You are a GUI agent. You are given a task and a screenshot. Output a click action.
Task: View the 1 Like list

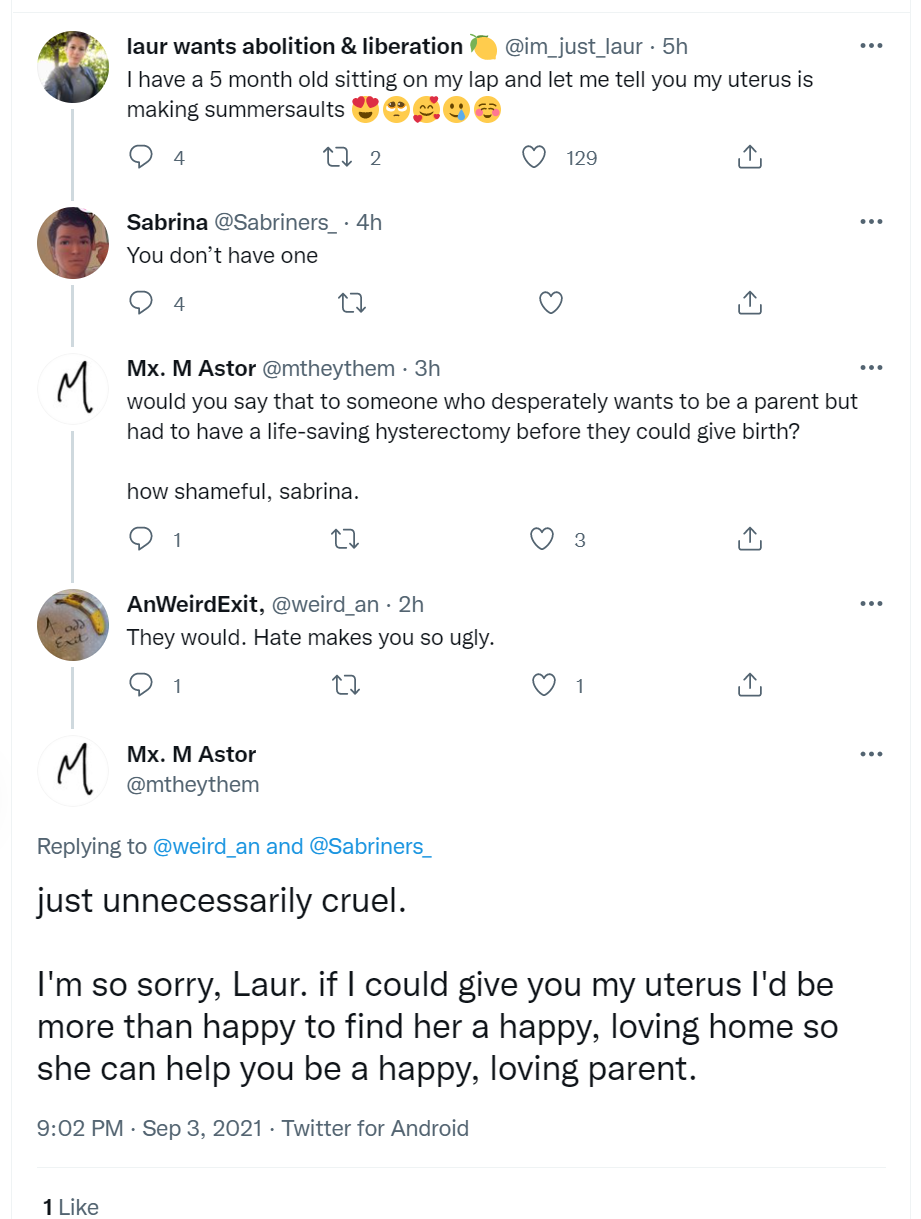[x=70, y=1207]
